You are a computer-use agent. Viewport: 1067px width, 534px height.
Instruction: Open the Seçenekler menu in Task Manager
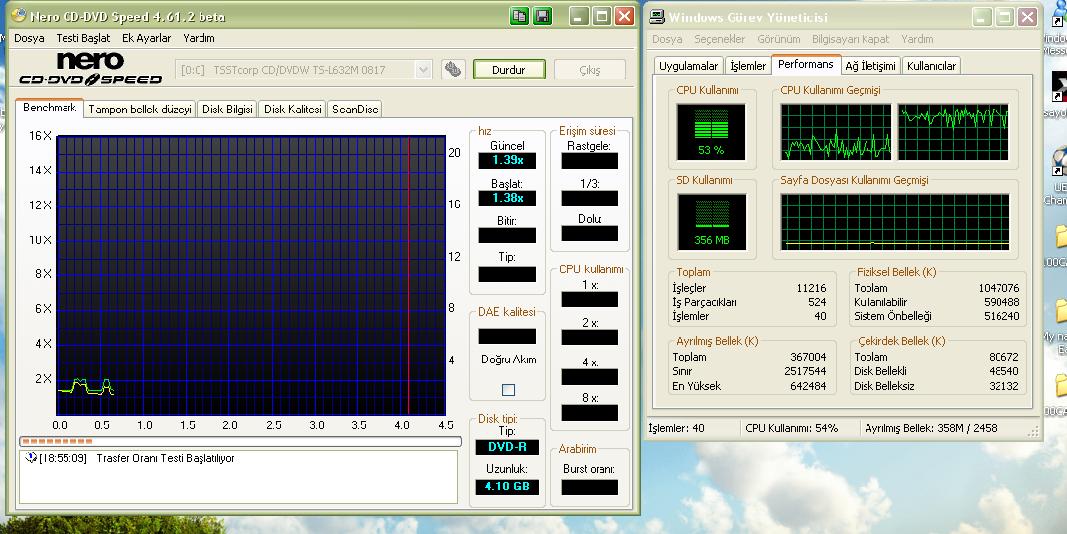click(720, 39)
